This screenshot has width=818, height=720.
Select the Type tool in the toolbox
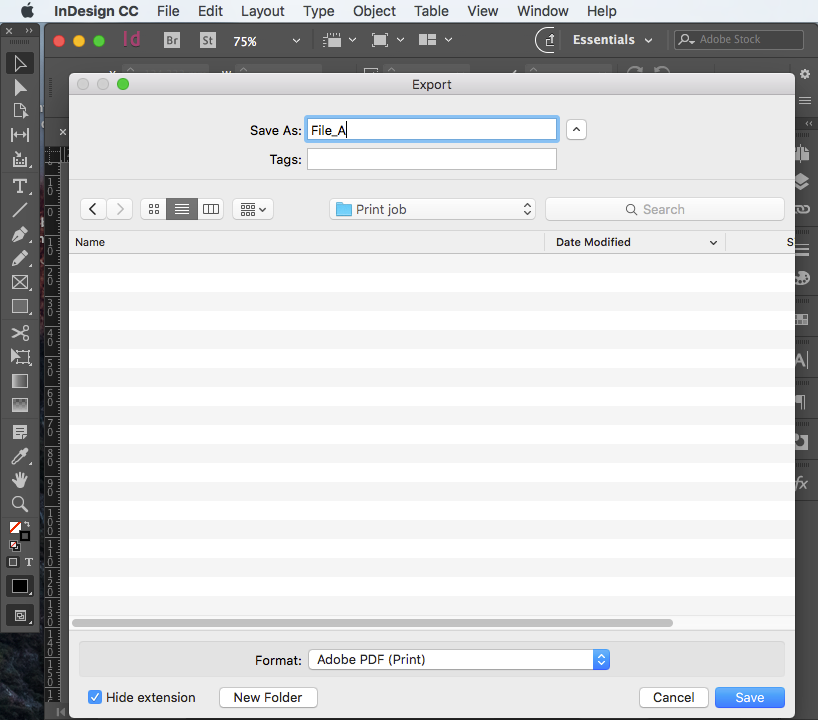(20, 186)
